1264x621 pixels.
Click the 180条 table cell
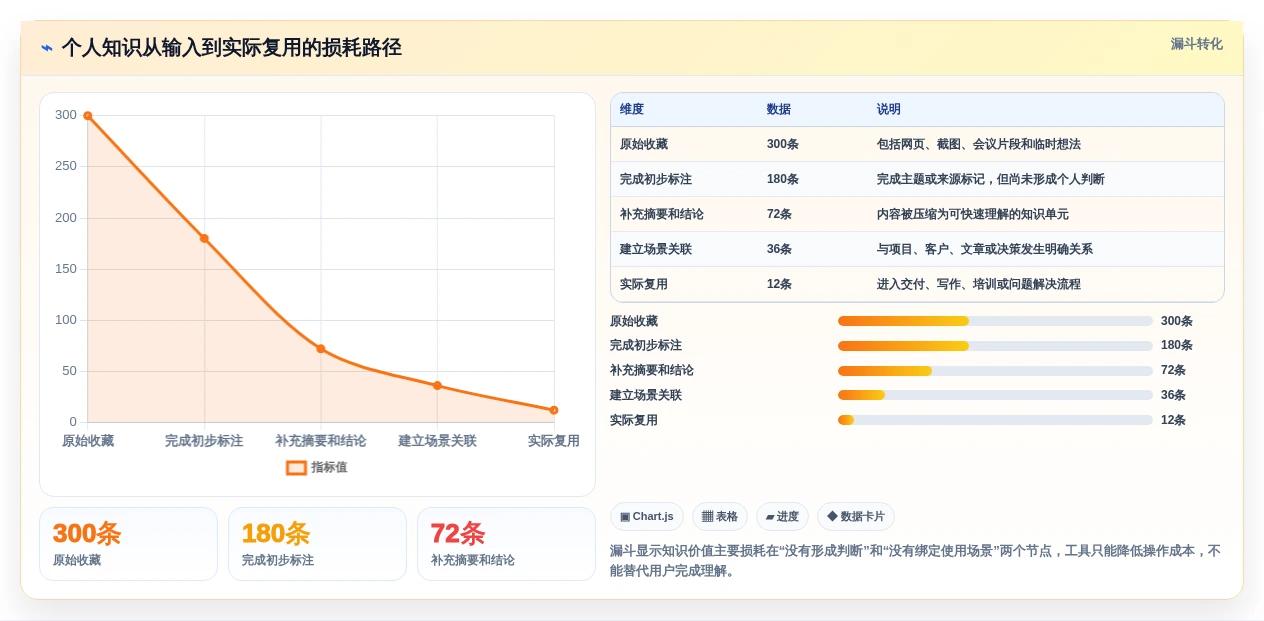(783, 179)
